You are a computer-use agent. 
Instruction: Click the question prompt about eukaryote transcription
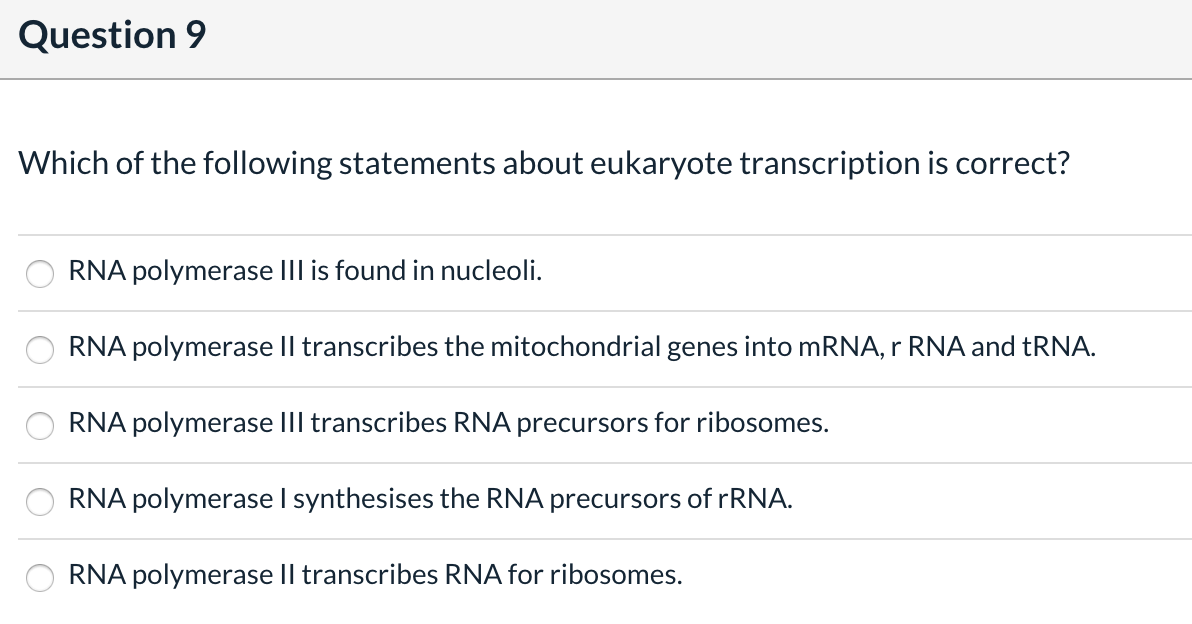point(544,163)
